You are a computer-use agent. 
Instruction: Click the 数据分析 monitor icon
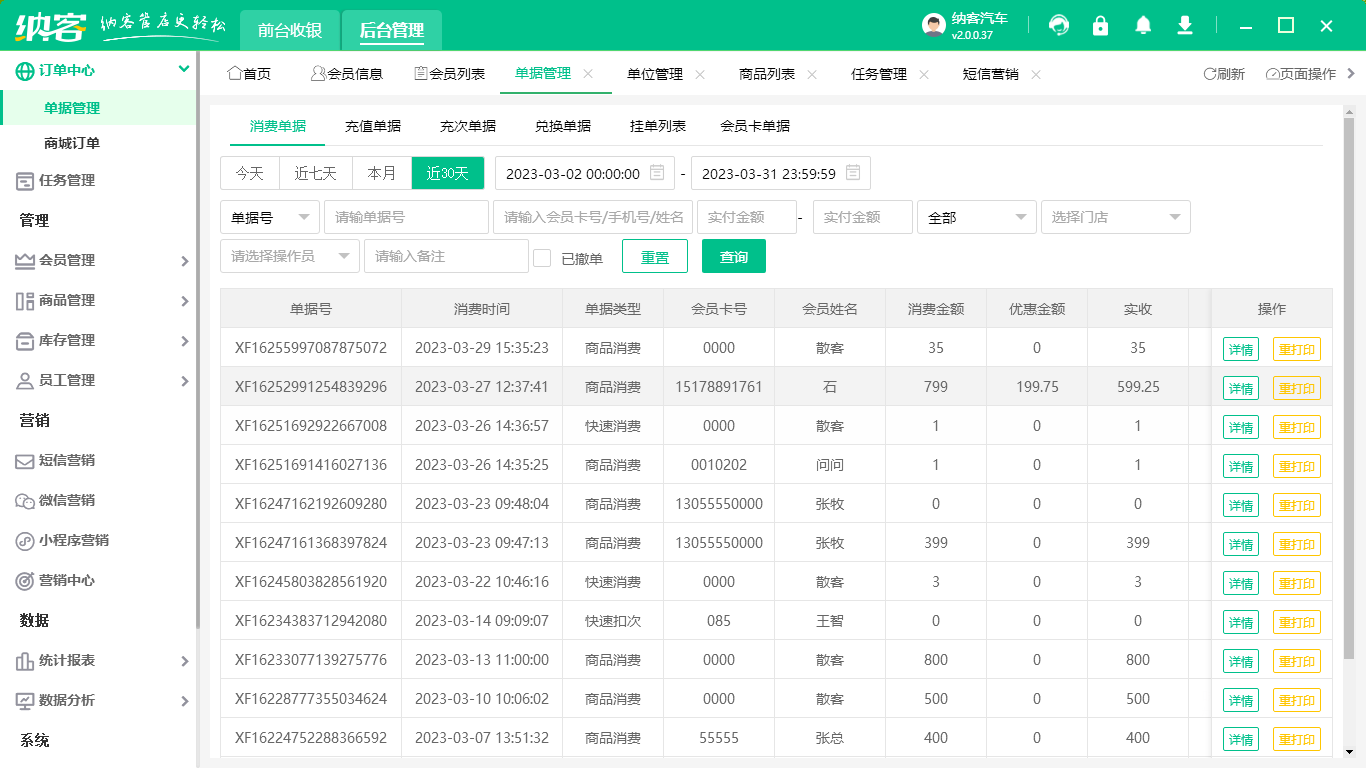tap(25, 700)
